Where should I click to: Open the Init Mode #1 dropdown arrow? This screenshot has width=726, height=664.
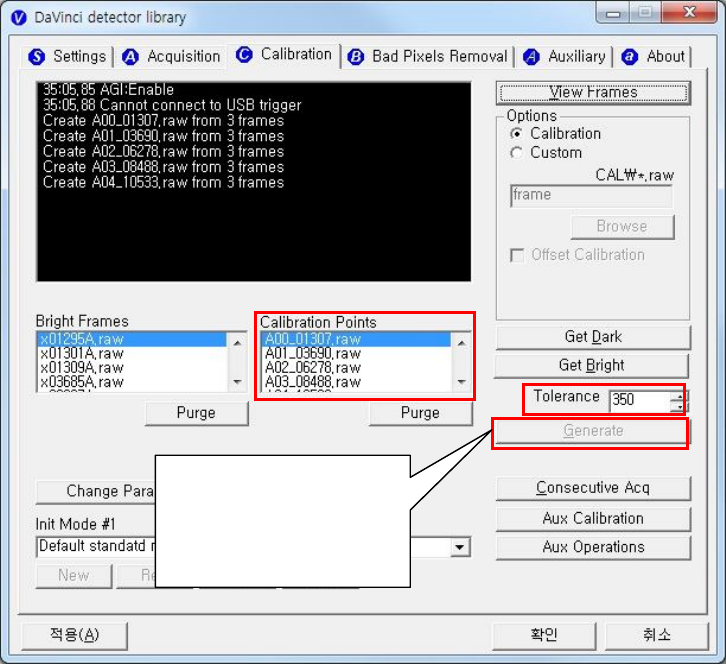(x=460, y=547)
